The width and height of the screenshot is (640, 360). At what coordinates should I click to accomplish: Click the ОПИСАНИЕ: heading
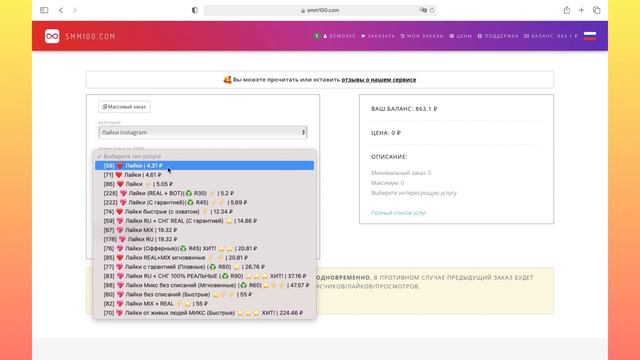[x=389, y=157]
